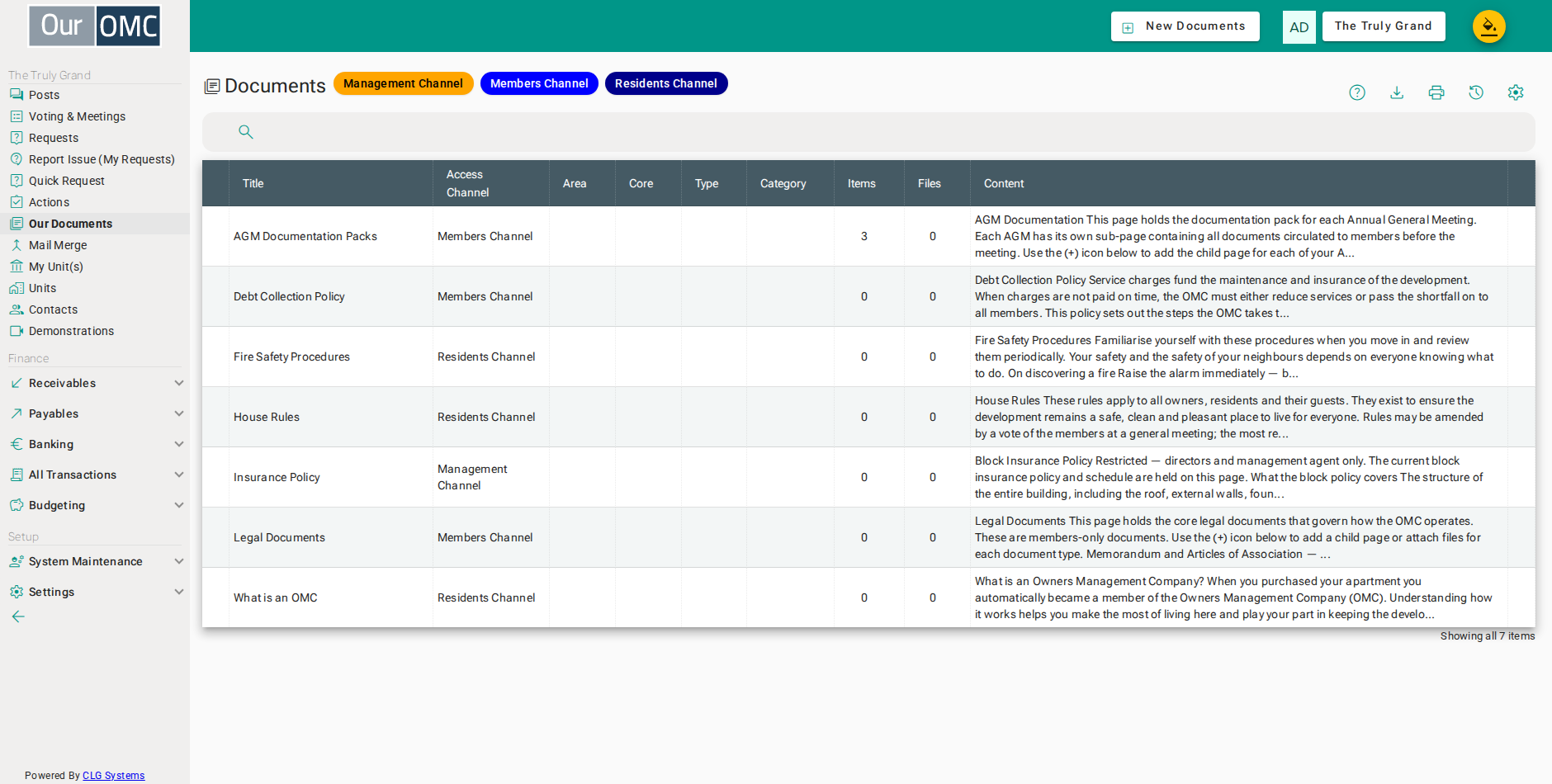The image size is (1552, 784).
Task: Sort by Items column header
Action: (861, 183)
